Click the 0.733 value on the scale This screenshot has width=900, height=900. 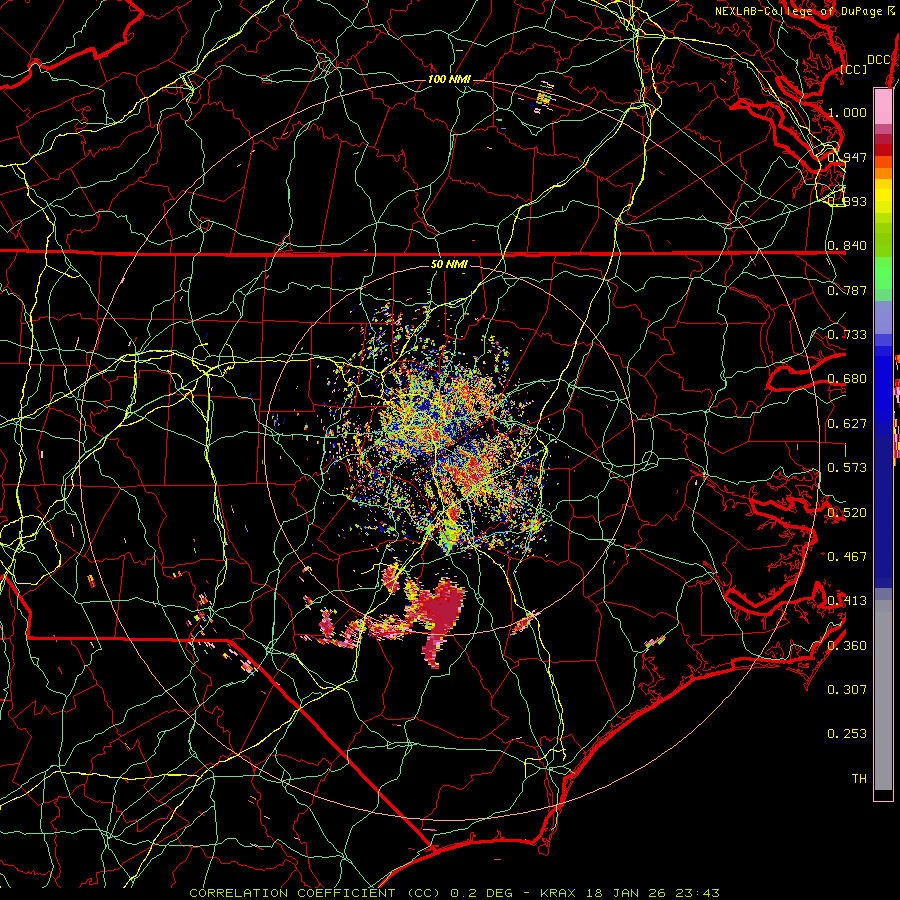[847, 335]
